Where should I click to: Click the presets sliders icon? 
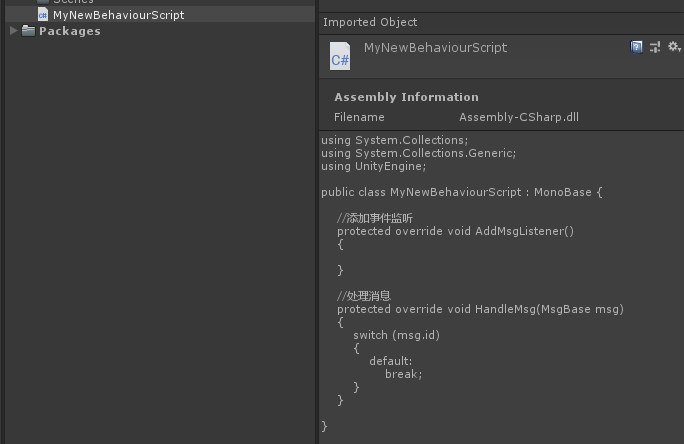(x=655, y=47)
